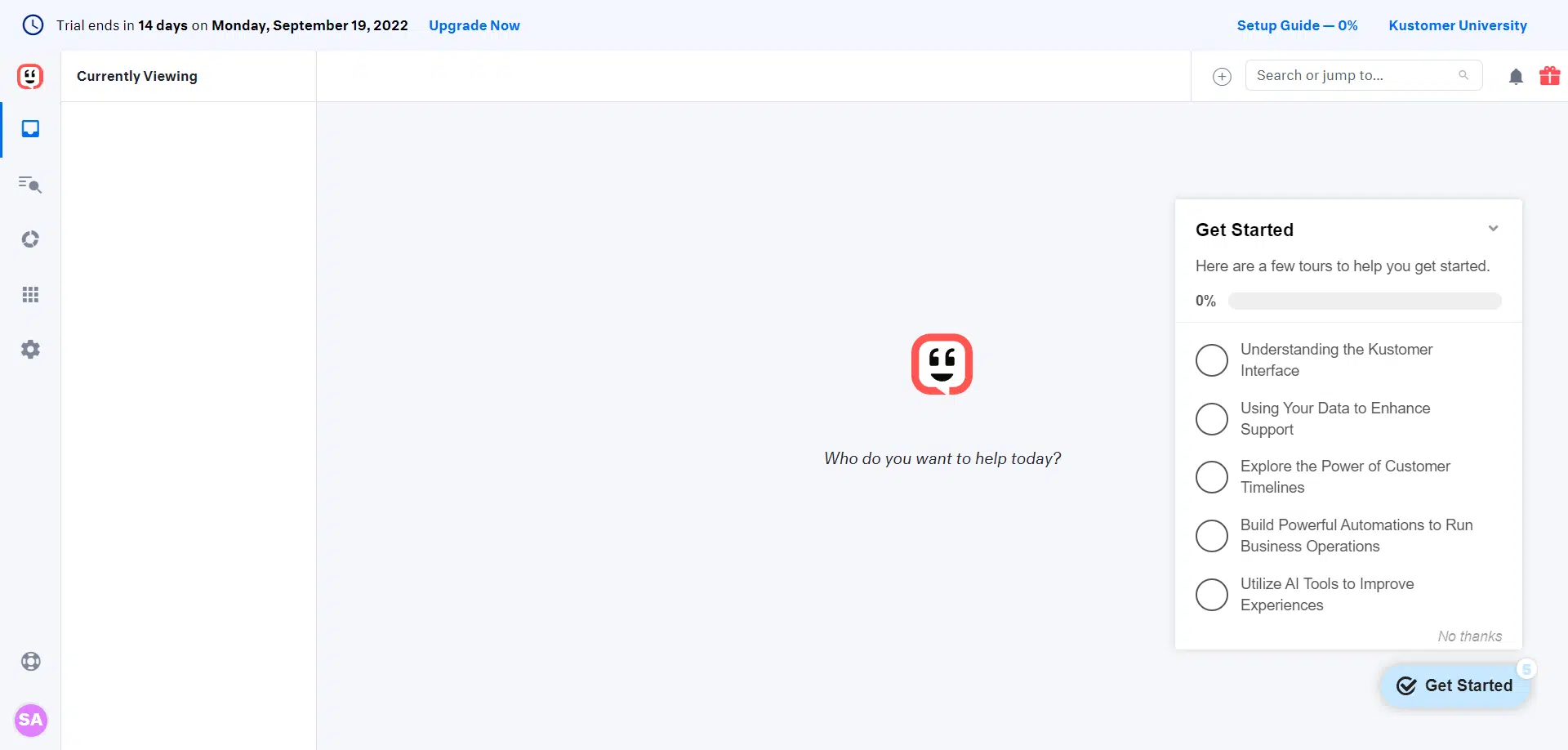The width and height of the screenshot is (1568, 750).
Task: Select the Using Your Data to Enhance Support circle
Action: tap(1212, 419)
